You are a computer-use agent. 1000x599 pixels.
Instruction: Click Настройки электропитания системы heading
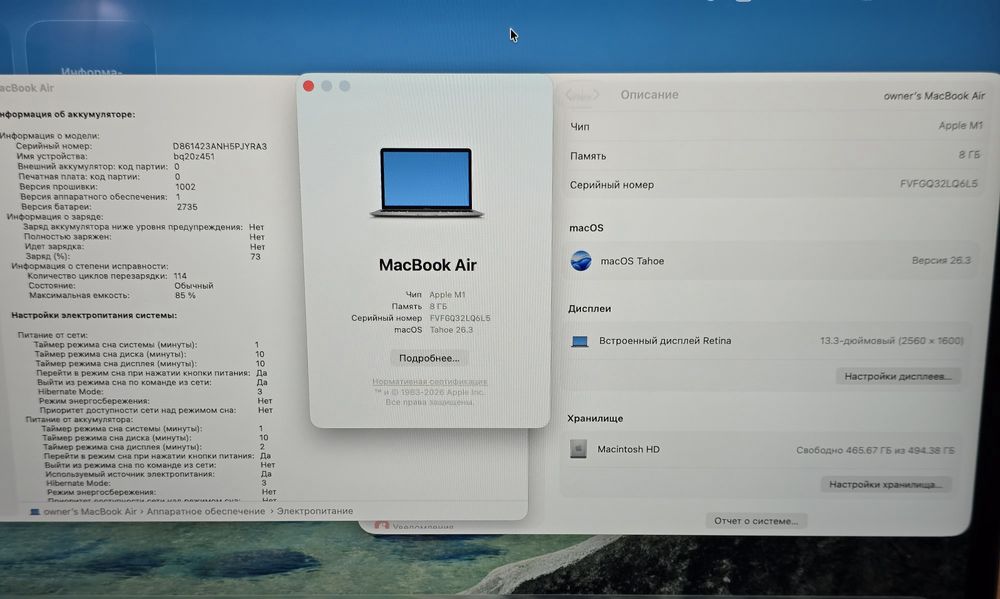pos(94,315)
